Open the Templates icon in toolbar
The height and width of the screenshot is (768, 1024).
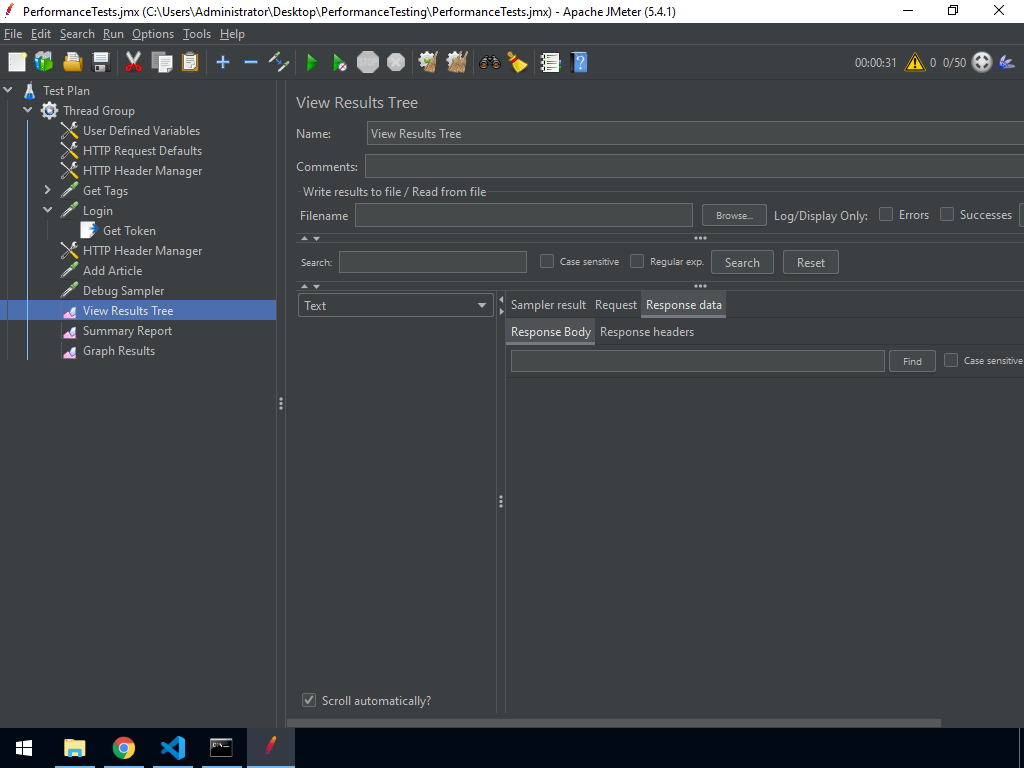(44, 62)
